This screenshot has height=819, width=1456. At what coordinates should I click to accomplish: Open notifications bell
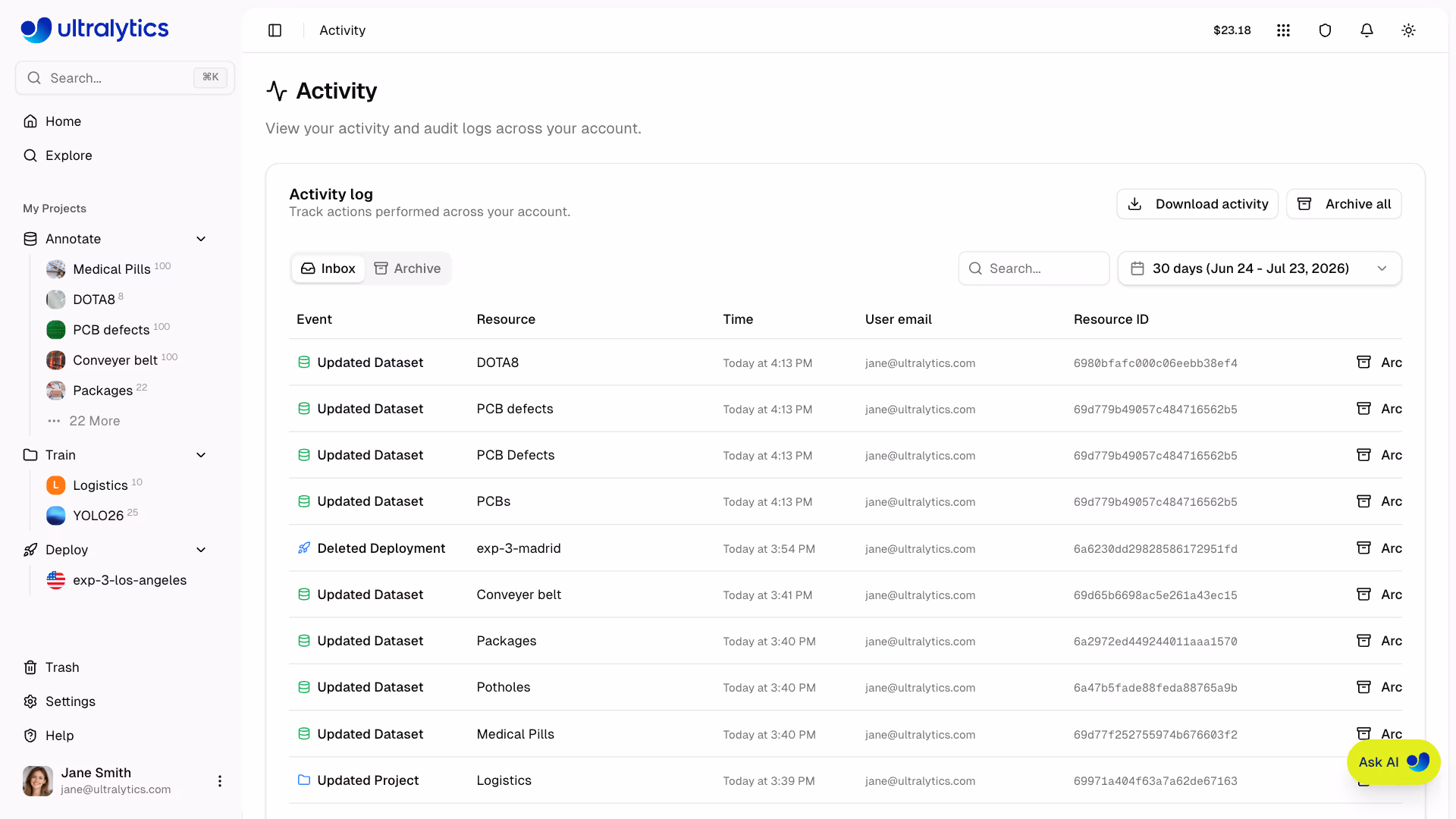[1367, 30]
